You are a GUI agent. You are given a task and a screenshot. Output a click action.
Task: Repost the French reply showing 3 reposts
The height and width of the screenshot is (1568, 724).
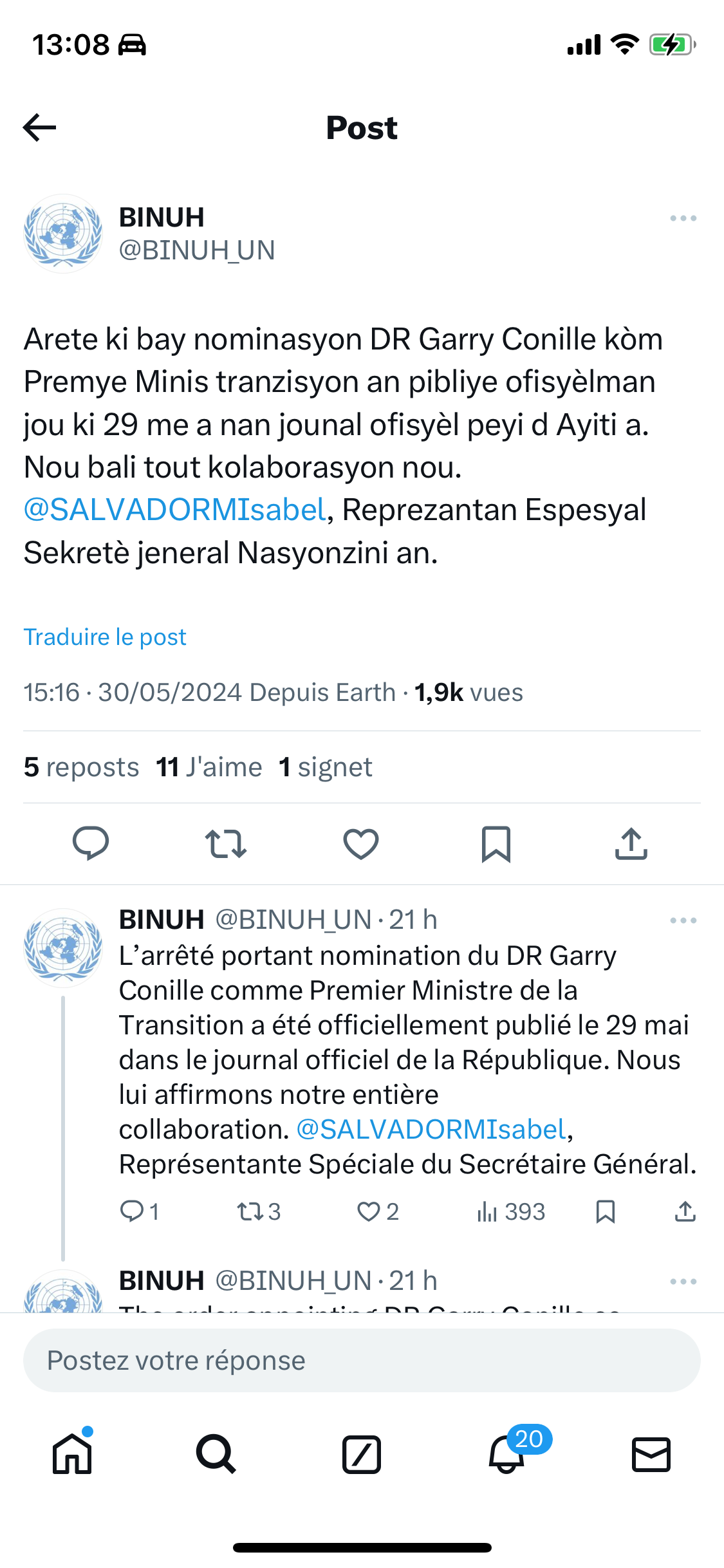[259, 1211]
